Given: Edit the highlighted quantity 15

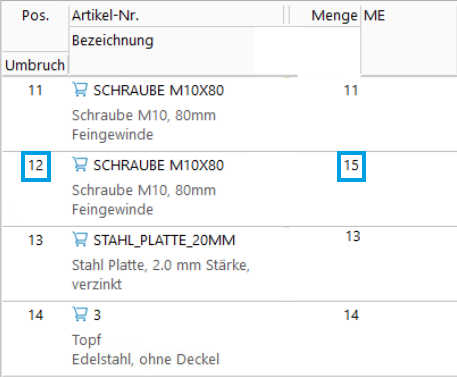Looking at the screenshot, I should tap(351, 166).
